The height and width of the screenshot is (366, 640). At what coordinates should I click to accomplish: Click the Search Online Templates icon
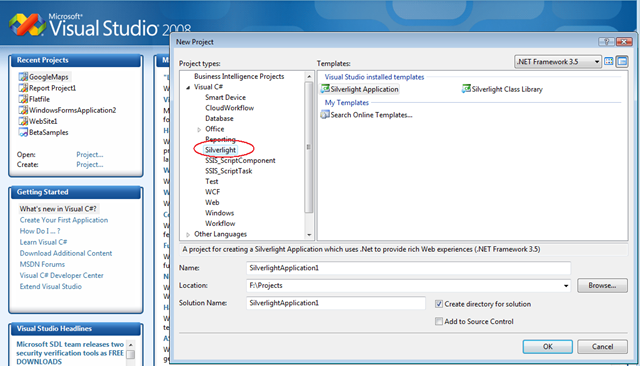point(325,115)
